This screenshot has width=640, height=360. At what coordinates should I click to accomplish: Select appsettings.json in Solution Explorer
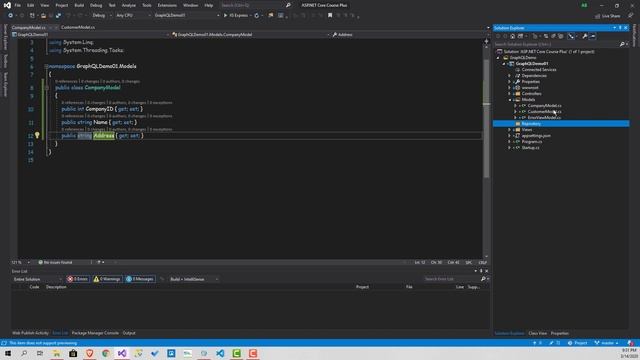coord(536,136)
